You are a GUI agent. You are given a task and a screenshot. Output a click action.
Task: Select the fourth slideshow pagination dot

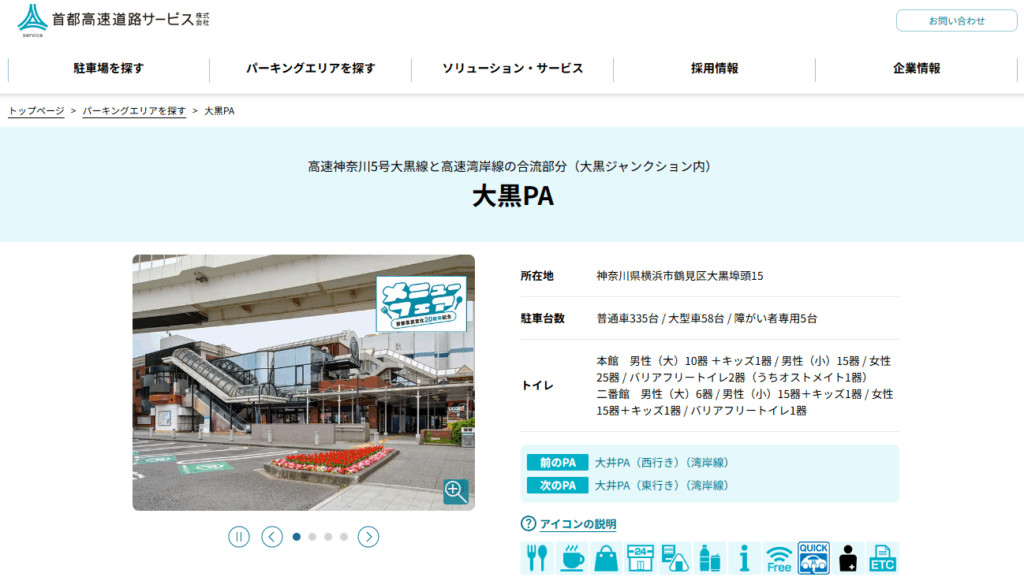click(343, 537)
